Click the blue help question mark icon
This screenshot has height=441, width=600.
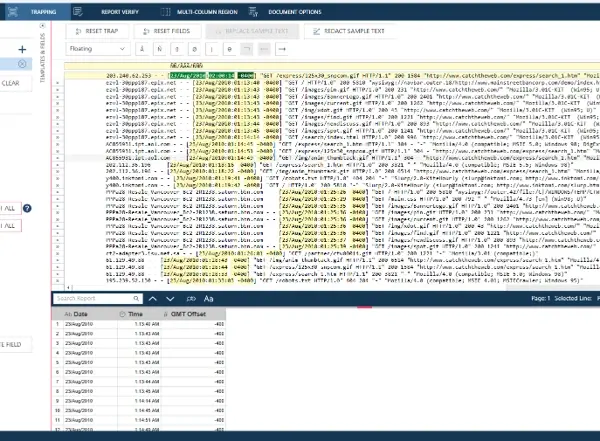(x=27, y=208)
